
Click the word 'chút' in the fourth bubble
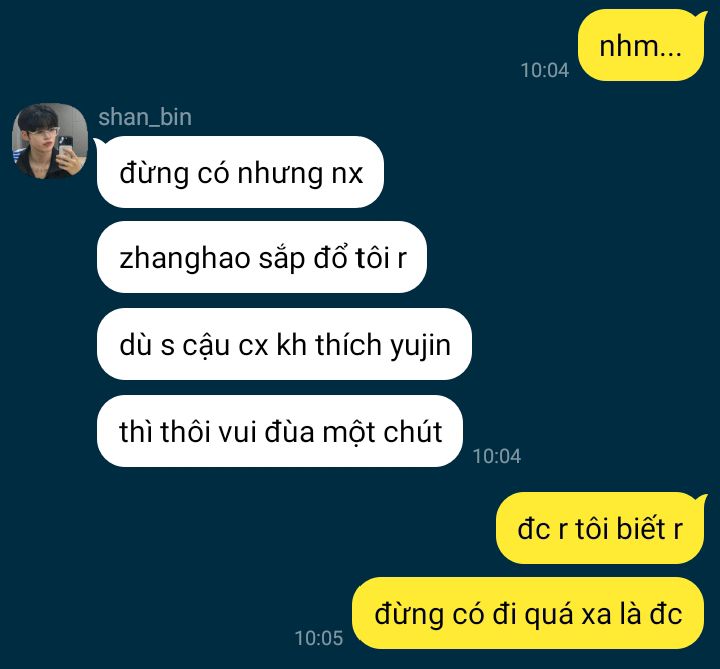[412, 432]
